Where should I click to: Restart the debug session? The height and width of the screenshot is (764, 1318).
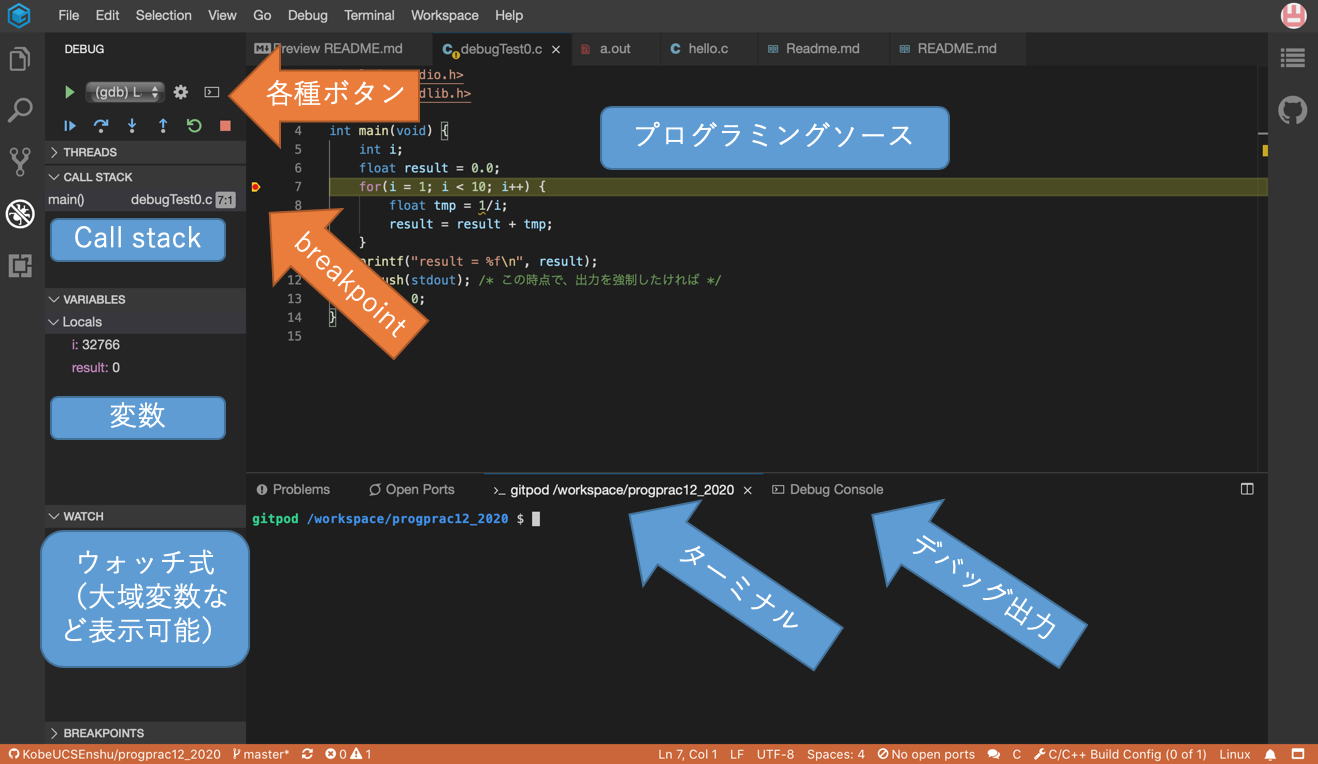[194, 126]
